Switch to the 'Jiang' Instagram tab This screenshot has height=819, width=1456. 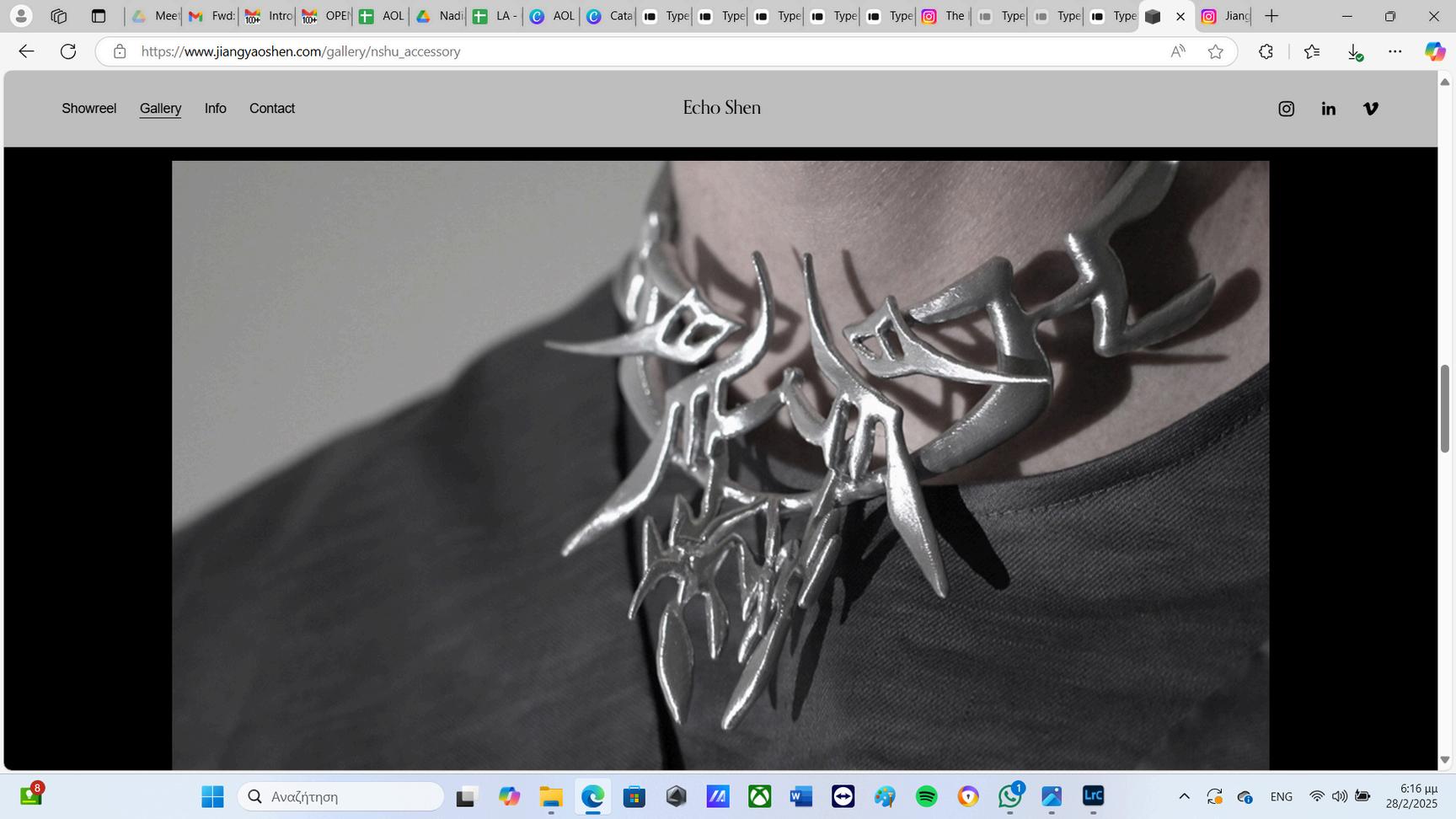pos(1224,16)
